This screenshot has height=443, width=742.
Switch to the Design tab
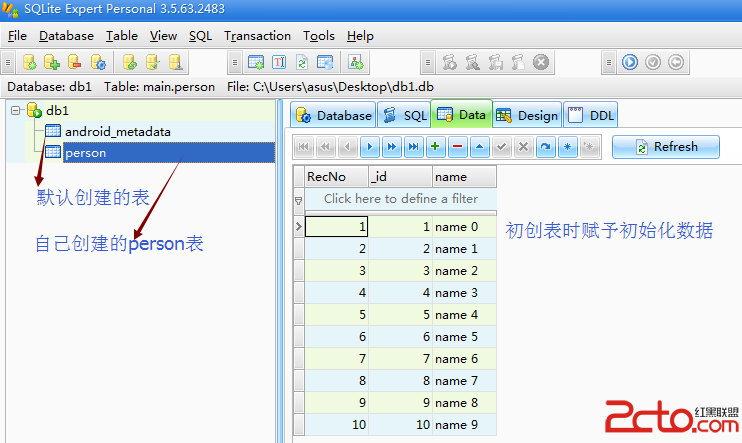coord(527,115)
